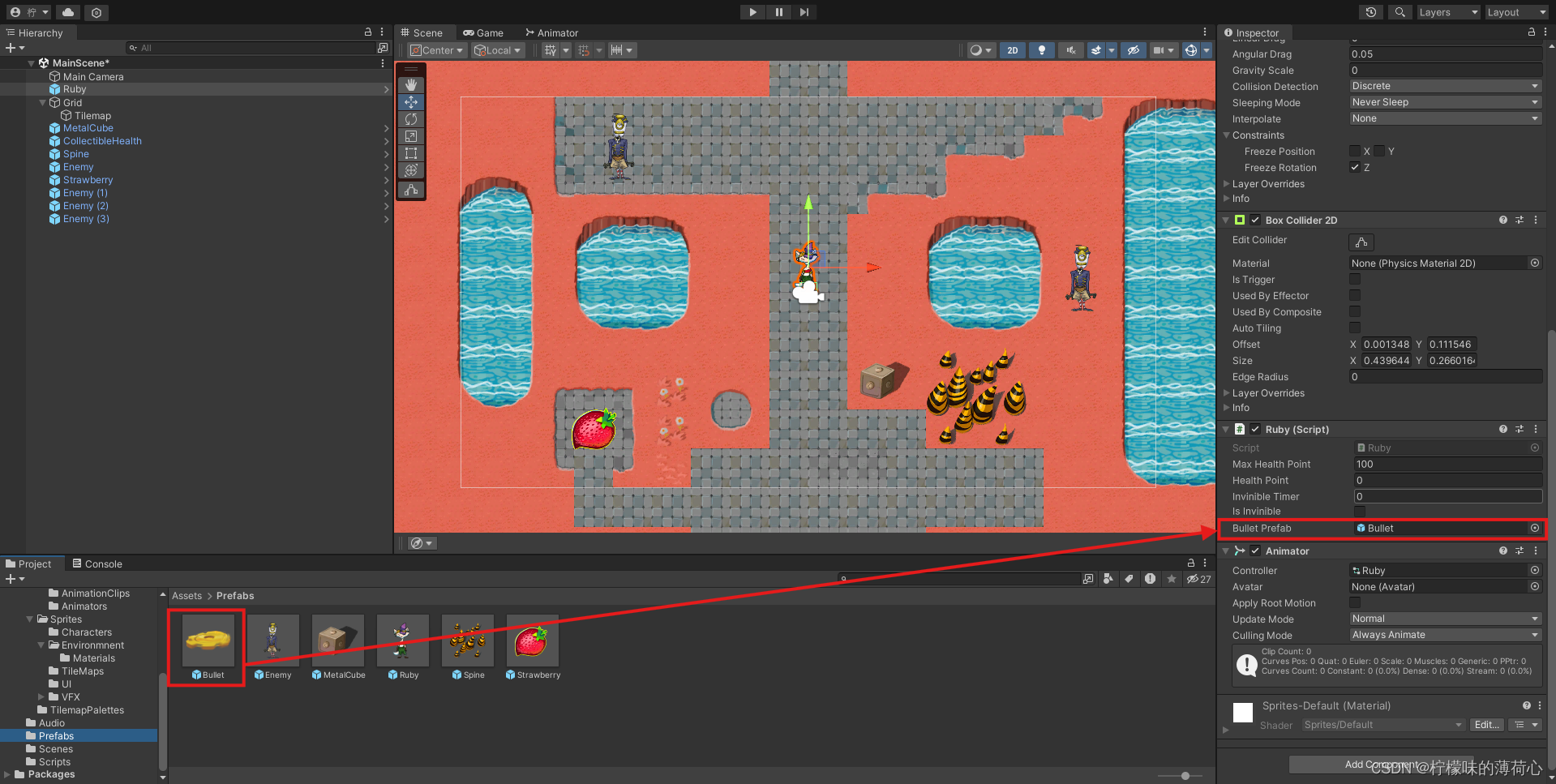Viewport: 1556px width, 784px height.
Task: Toggle Freeze Position X checkbox
Action: click(1355, 152)
